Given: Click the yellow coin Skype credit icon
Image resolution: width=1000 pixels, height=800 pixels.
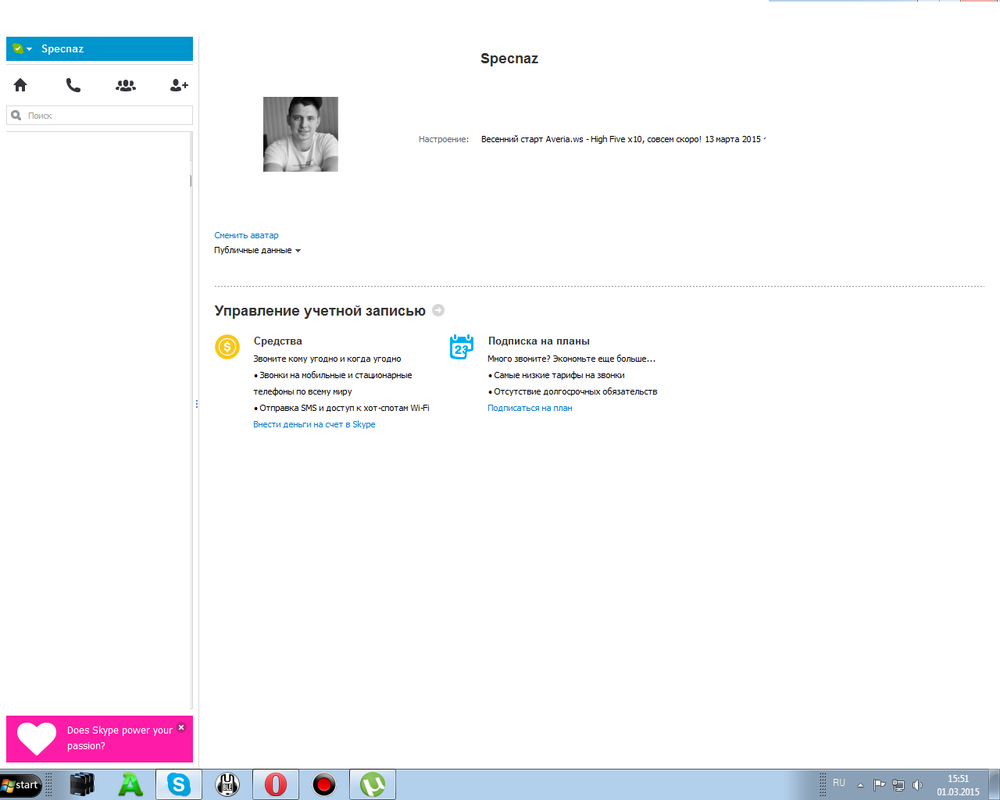Looking at the screenshot, I should [x=227, y=347].
